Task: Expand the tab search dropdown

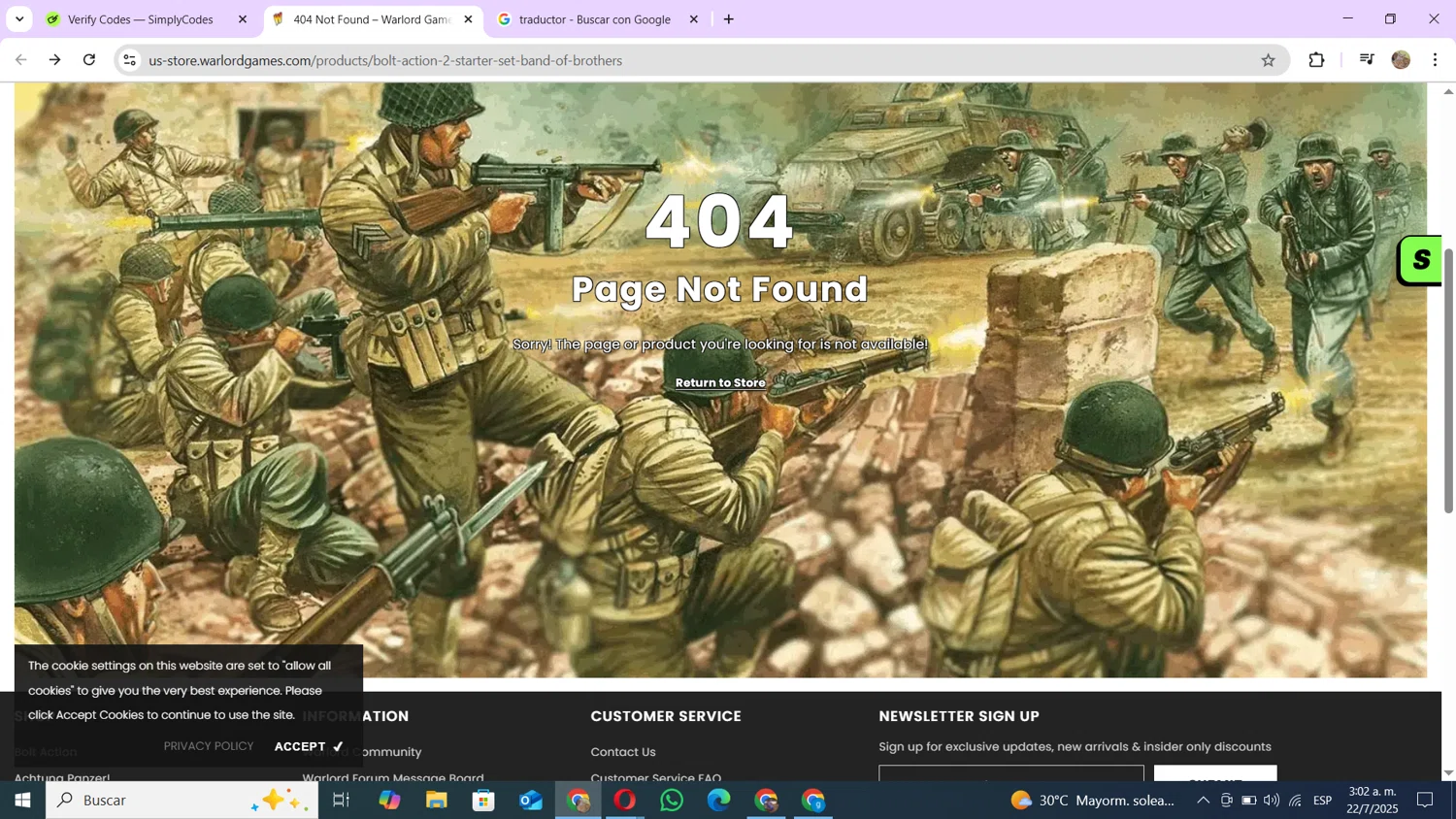Action: pyautogui.click(x=19, y=19)
